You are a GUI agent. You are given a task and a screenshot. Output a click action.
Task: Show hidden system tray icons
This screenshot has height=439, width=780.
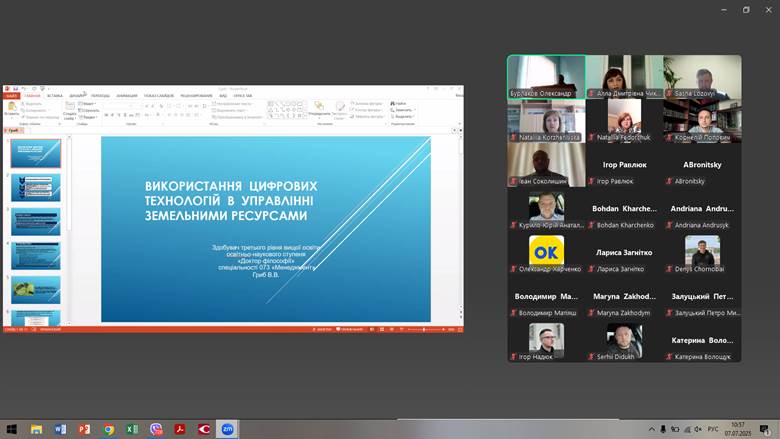pyautogui.click(x=650, y=429)
